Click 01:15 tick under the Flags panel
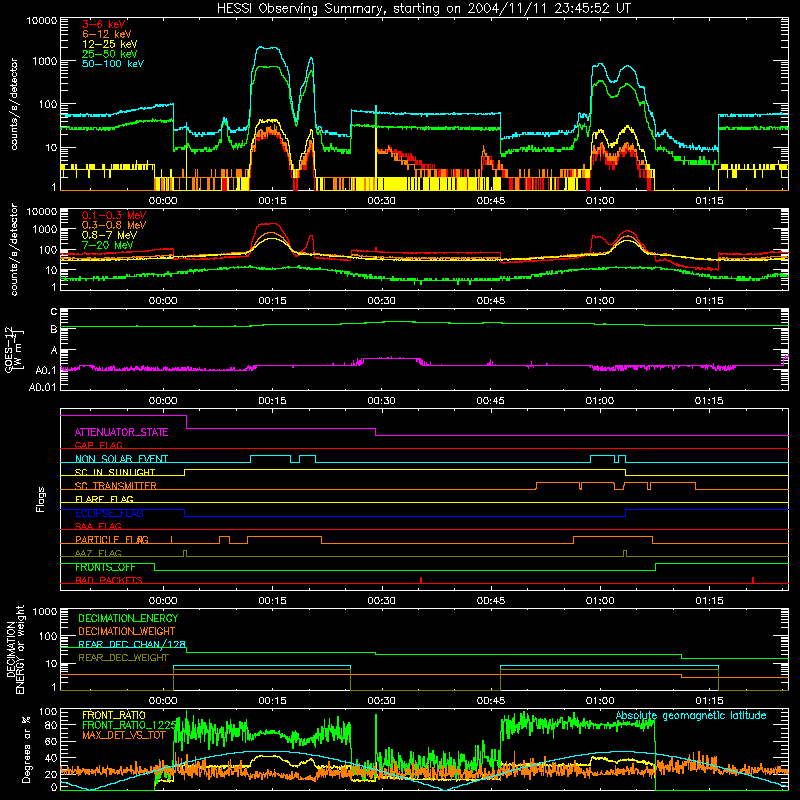The width and height of the screenshot is (800, 800). [709, 601]
